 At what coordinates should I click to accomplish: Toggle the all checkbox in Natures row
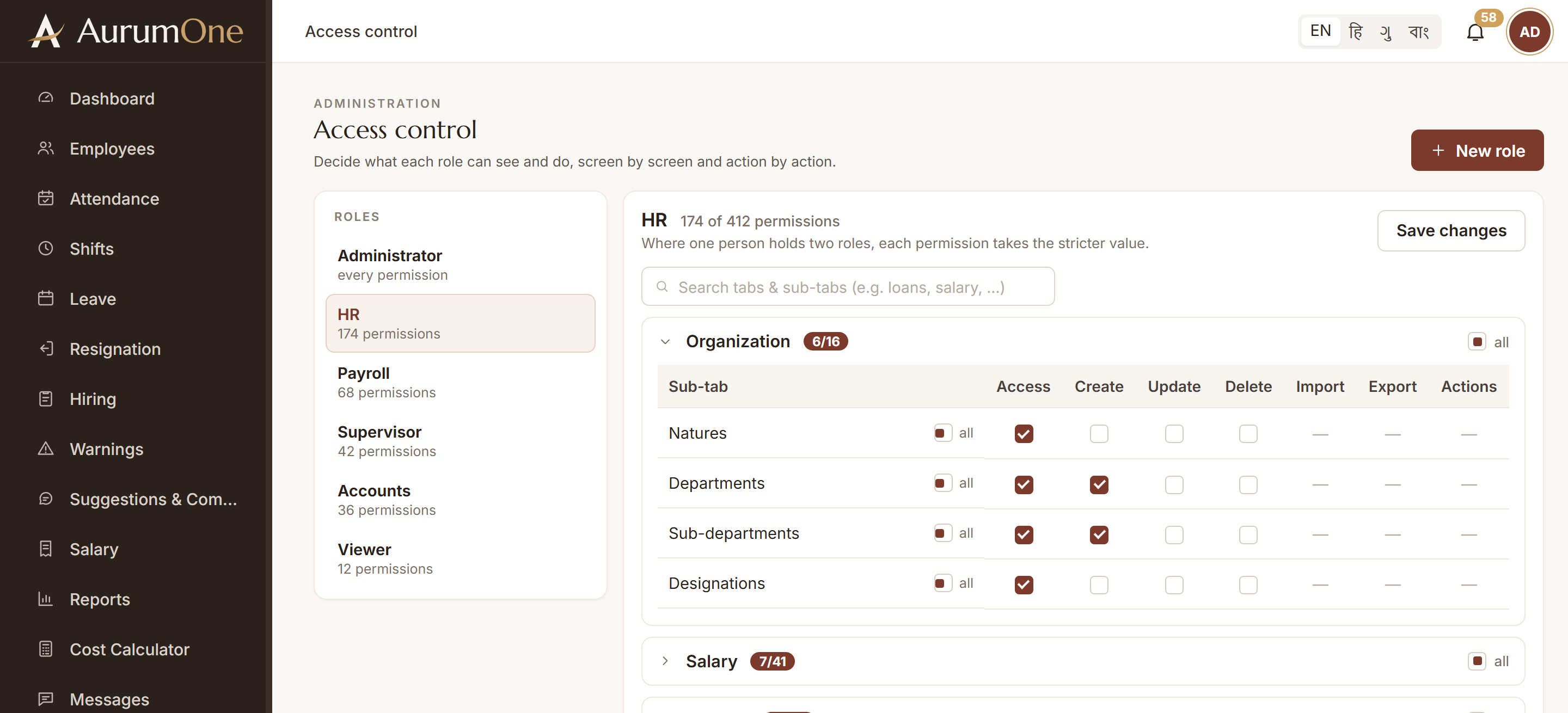click(942, 433)
